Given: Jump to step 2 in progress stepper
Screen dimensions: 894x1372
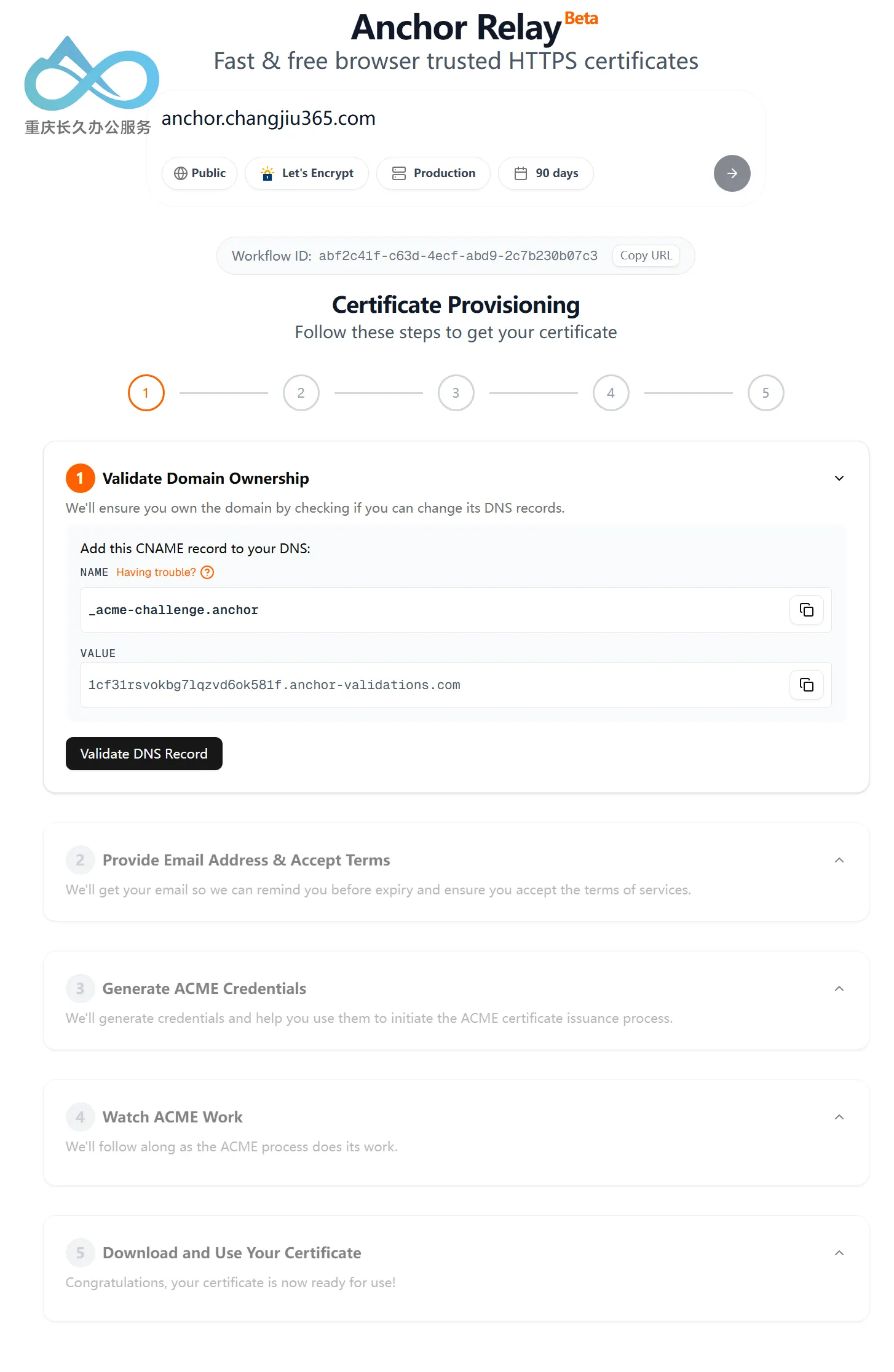Looking at the screenshot, I should pos(301,393).
